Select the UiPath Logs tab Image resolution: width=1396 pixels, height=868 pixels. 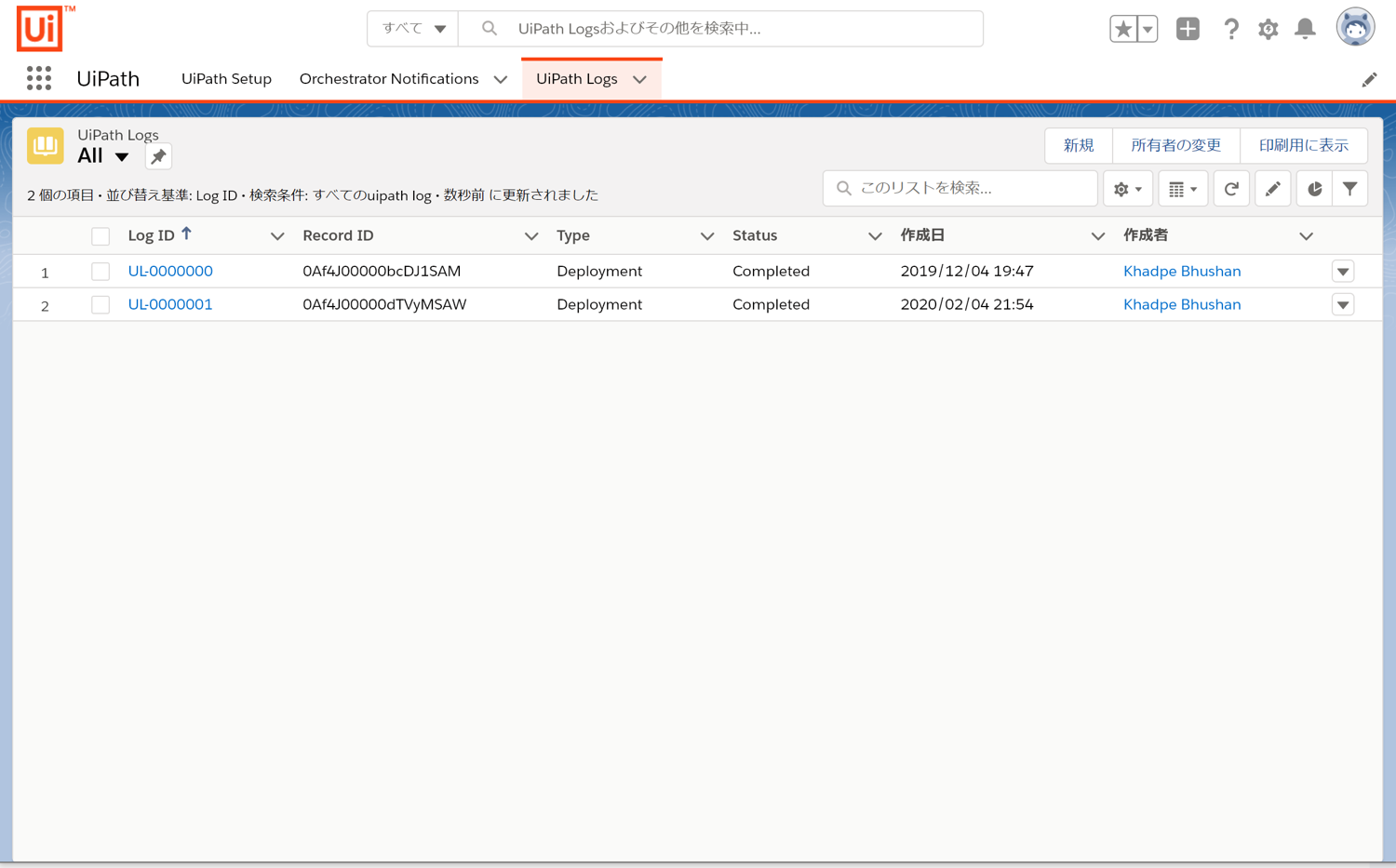[x=577, y=79]
